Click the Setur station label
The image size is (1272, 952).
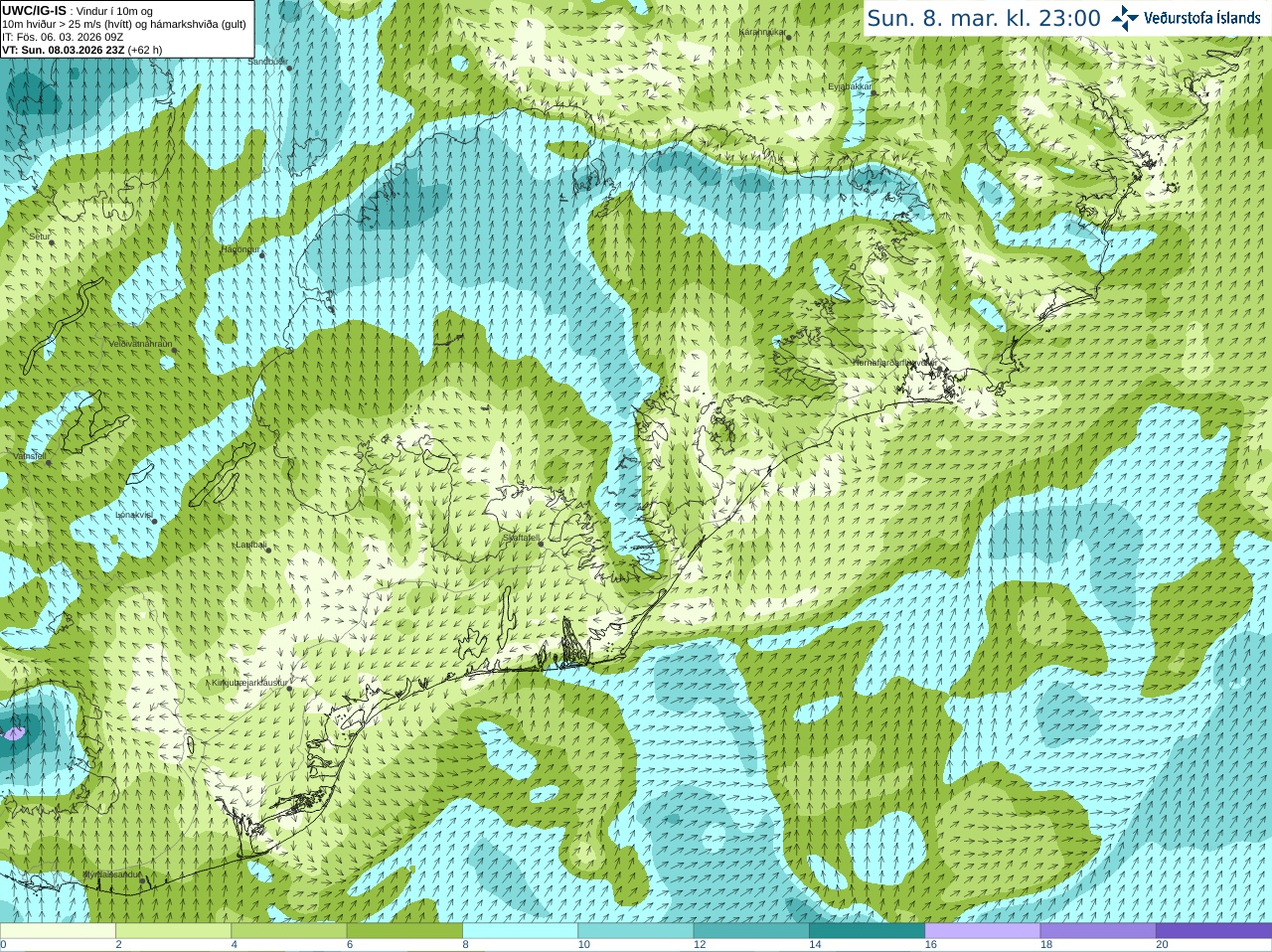click(40, 237)
